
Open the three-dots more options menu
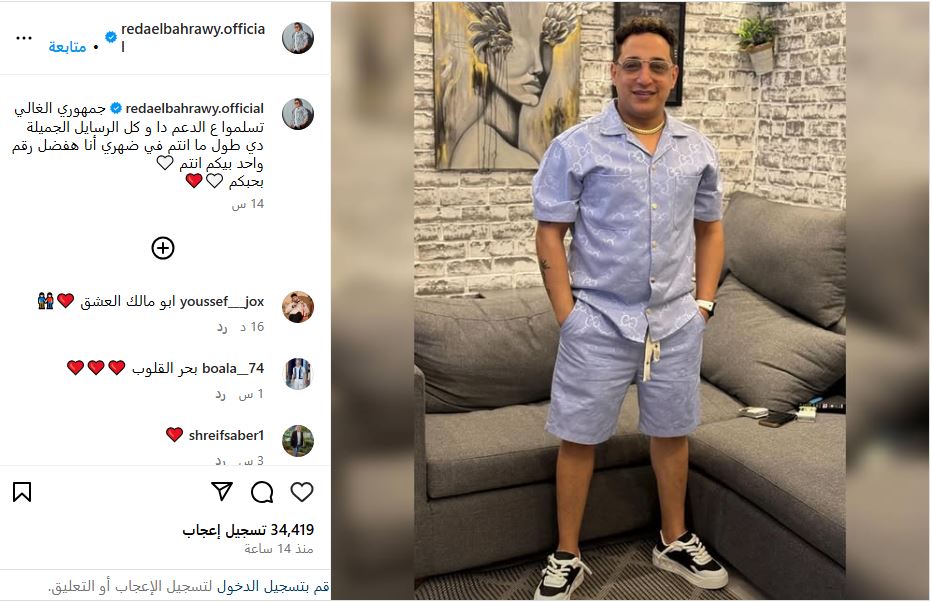pos(24,38)
